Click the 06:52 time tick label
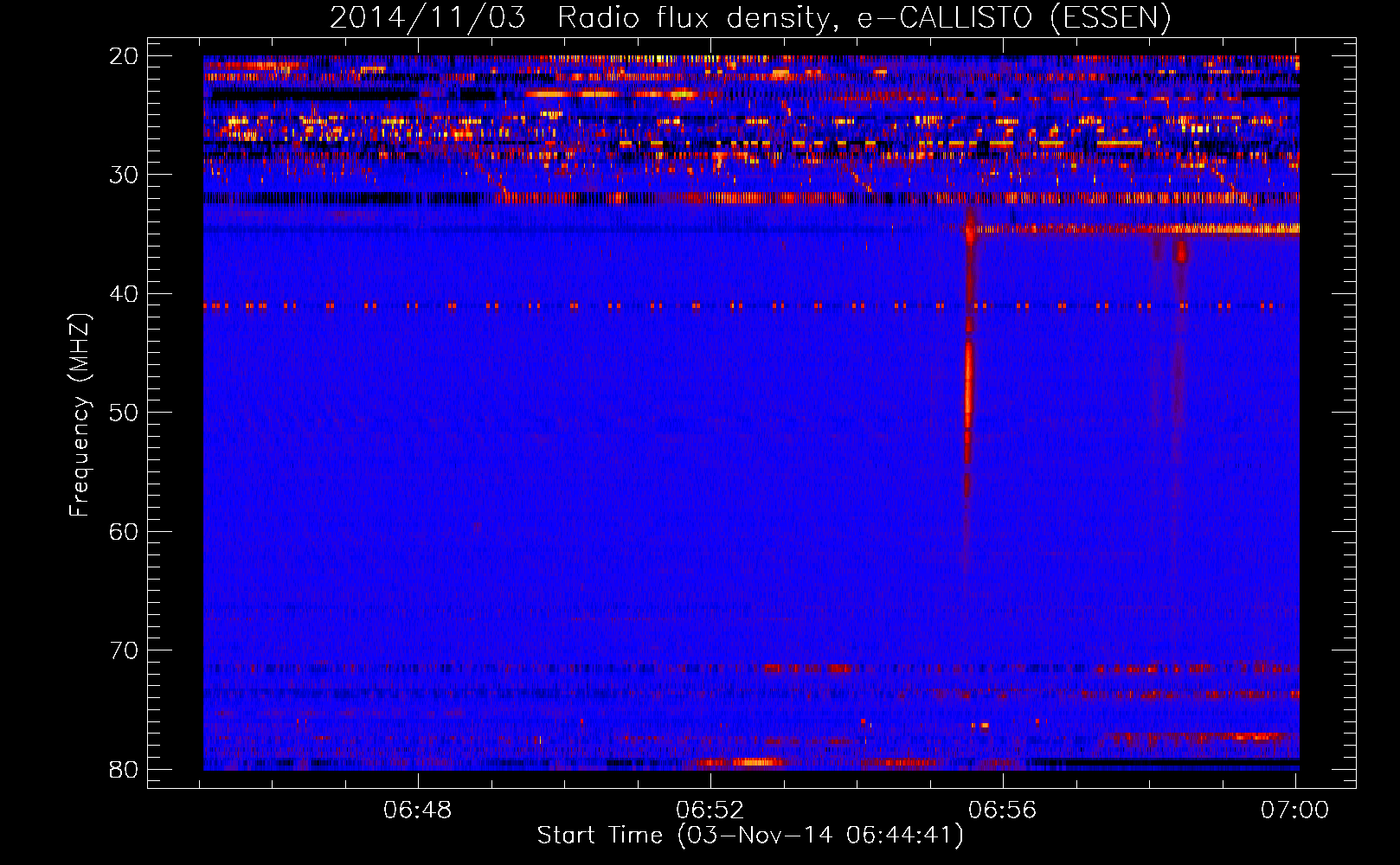 tap(710, 810)
